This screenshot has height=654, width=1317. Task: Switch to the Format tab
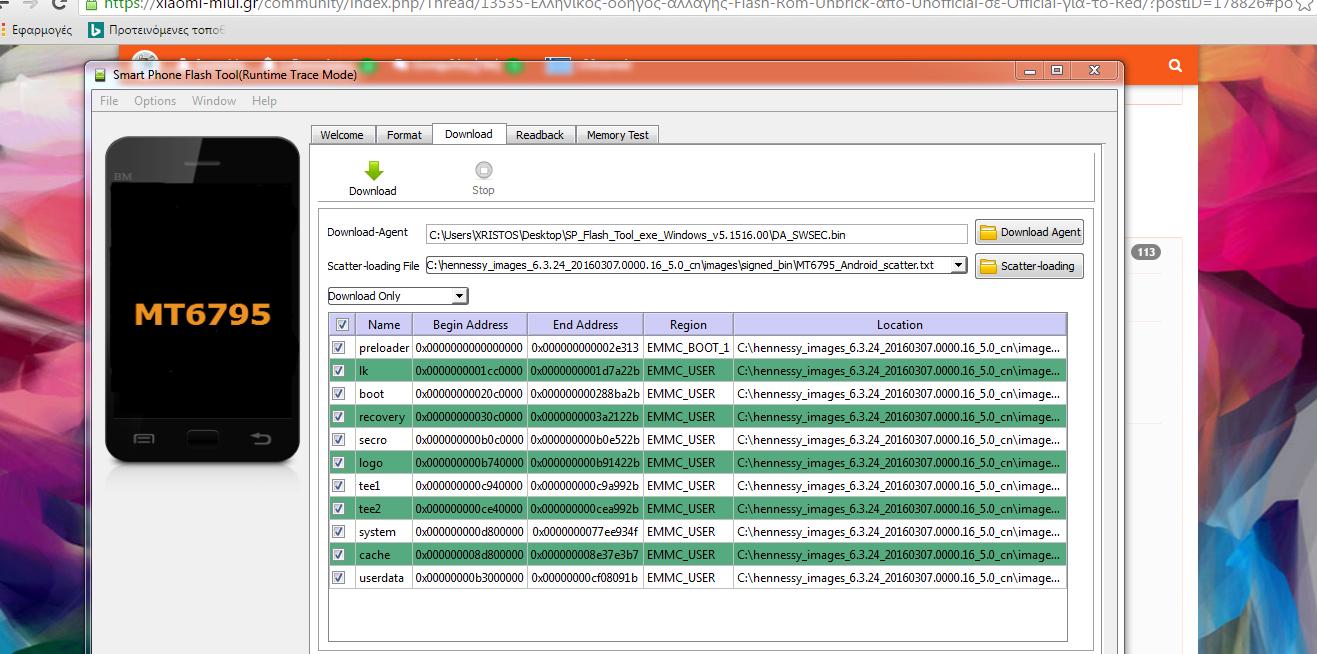[404, 135]
